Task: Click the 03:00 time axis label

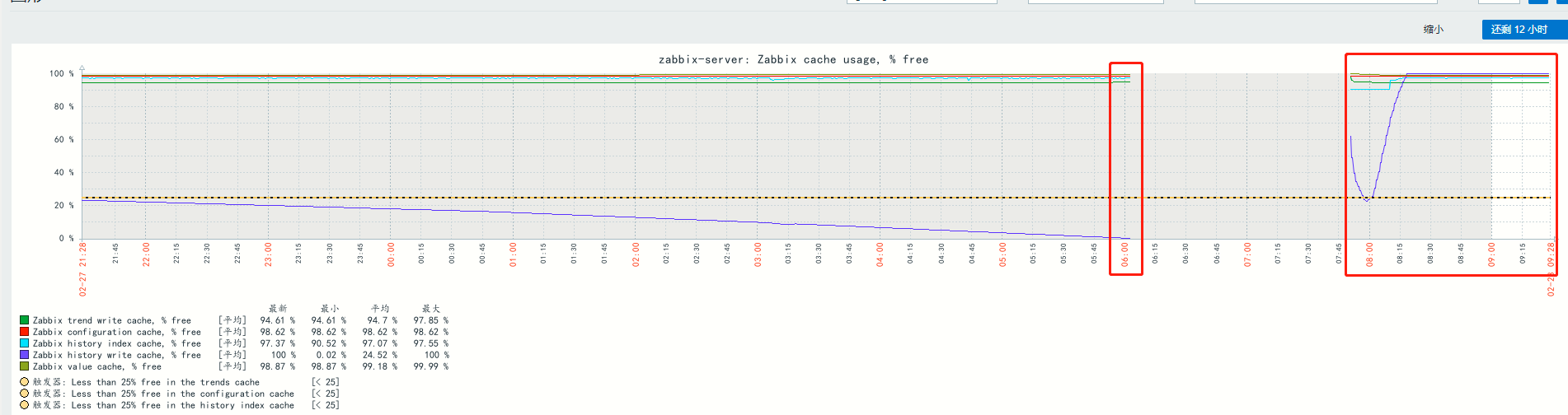Action: 758,254
